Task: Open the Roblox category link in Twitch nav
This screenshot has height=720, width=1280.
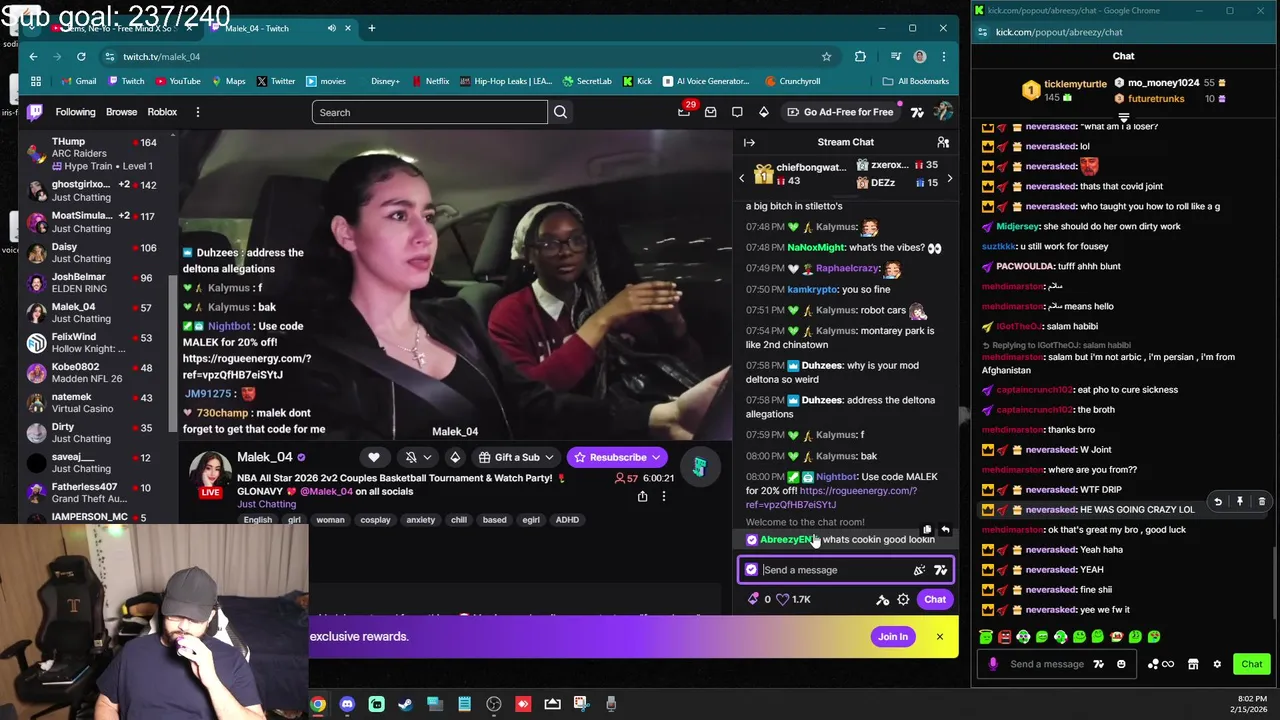Action: 162,112
